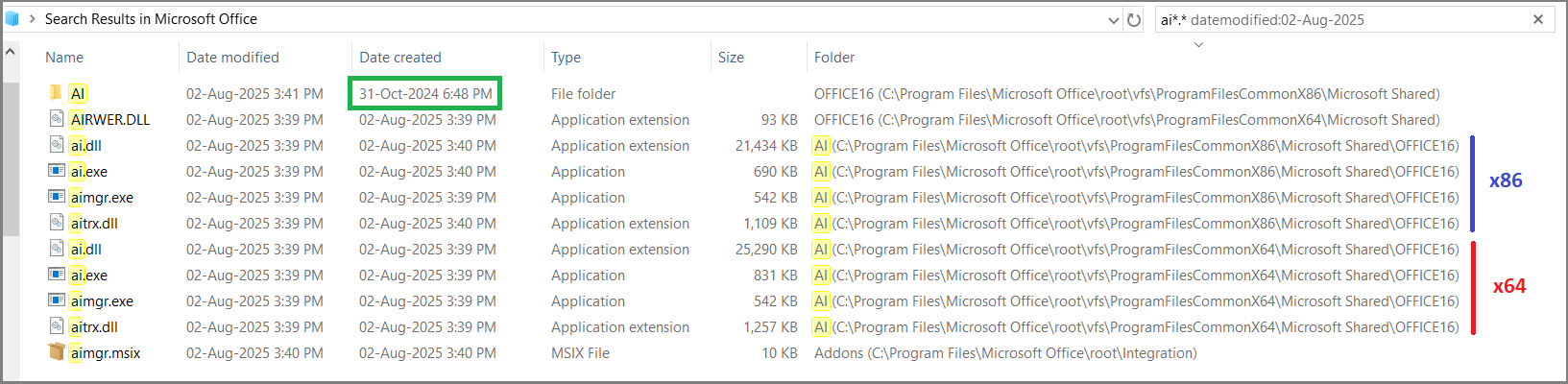
Task: Click the scroll up arrow at left
Action: pyautogui.click(x=11, y=51)
